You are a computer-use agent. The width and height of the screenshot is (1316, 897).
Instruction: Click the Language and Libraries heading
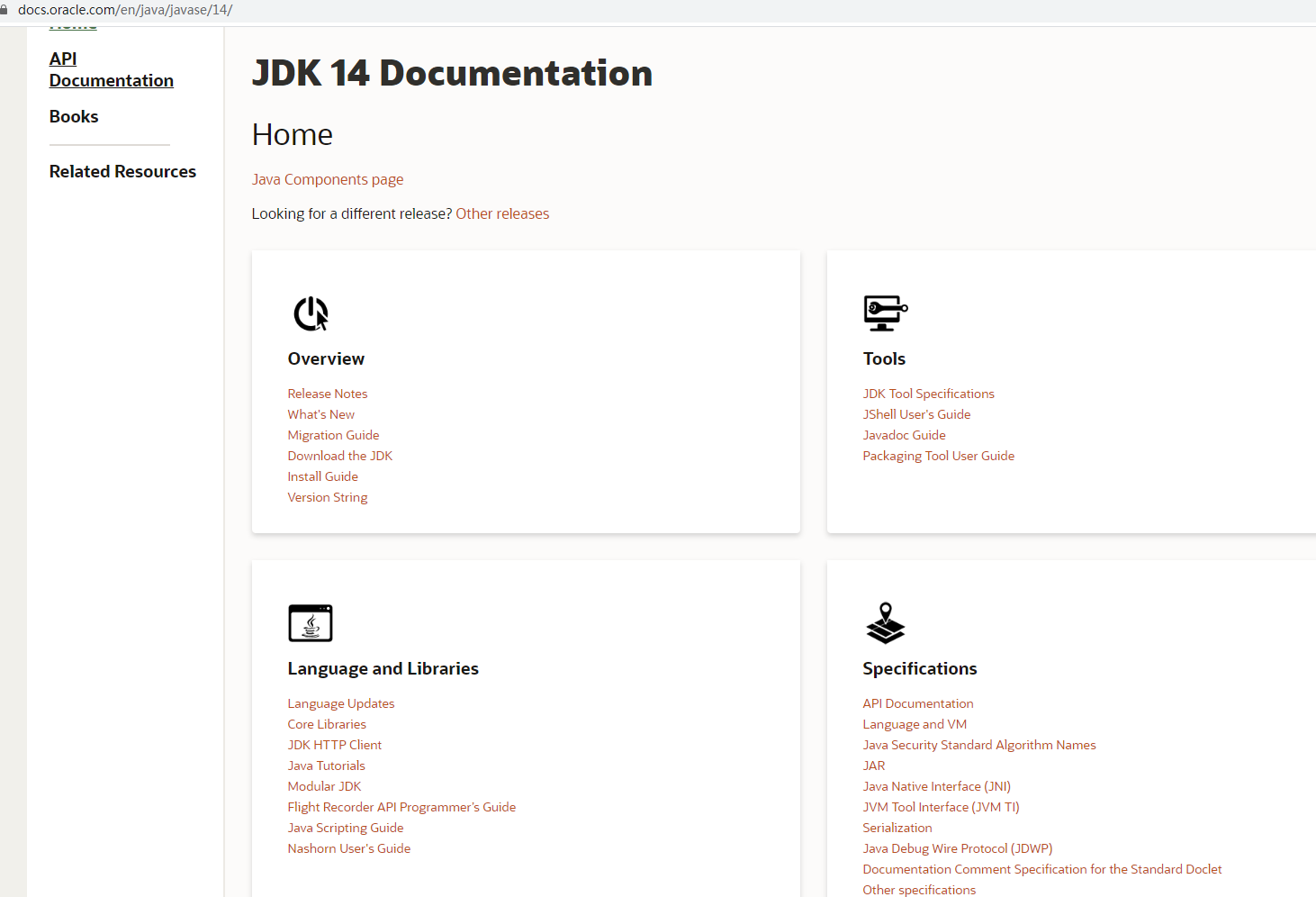pos(383,668)
